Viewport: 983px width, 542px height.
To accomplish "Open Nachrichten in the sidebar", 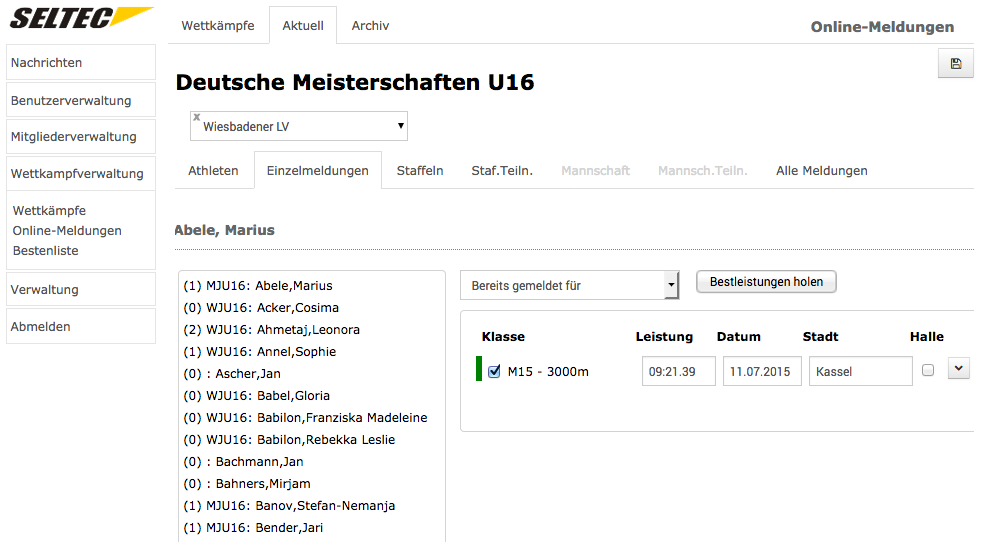I will point(80,62).
